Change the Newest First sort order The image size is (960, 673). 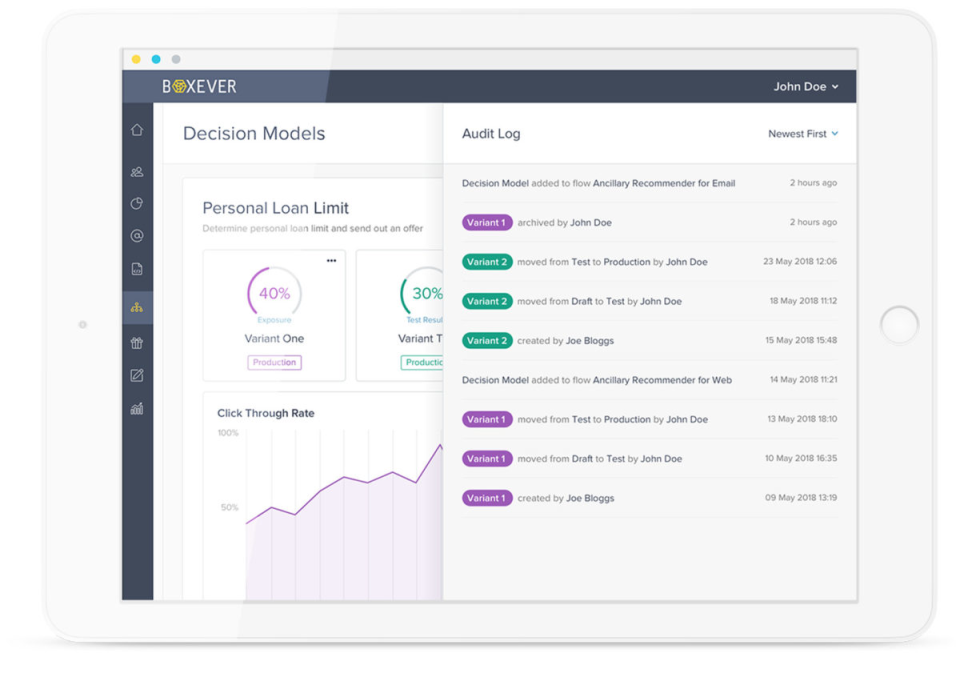(x=803, y=133)
